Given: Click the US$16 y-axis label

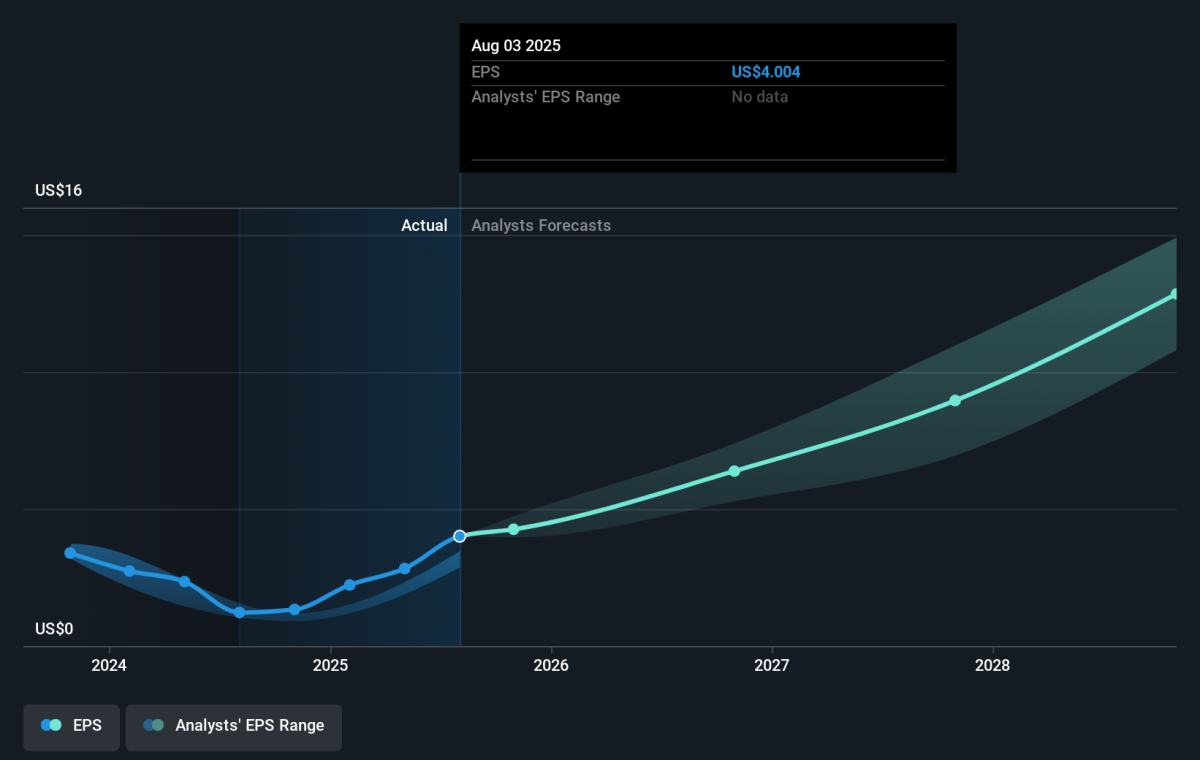Looking at the screenshot, I should click(58, 190).
